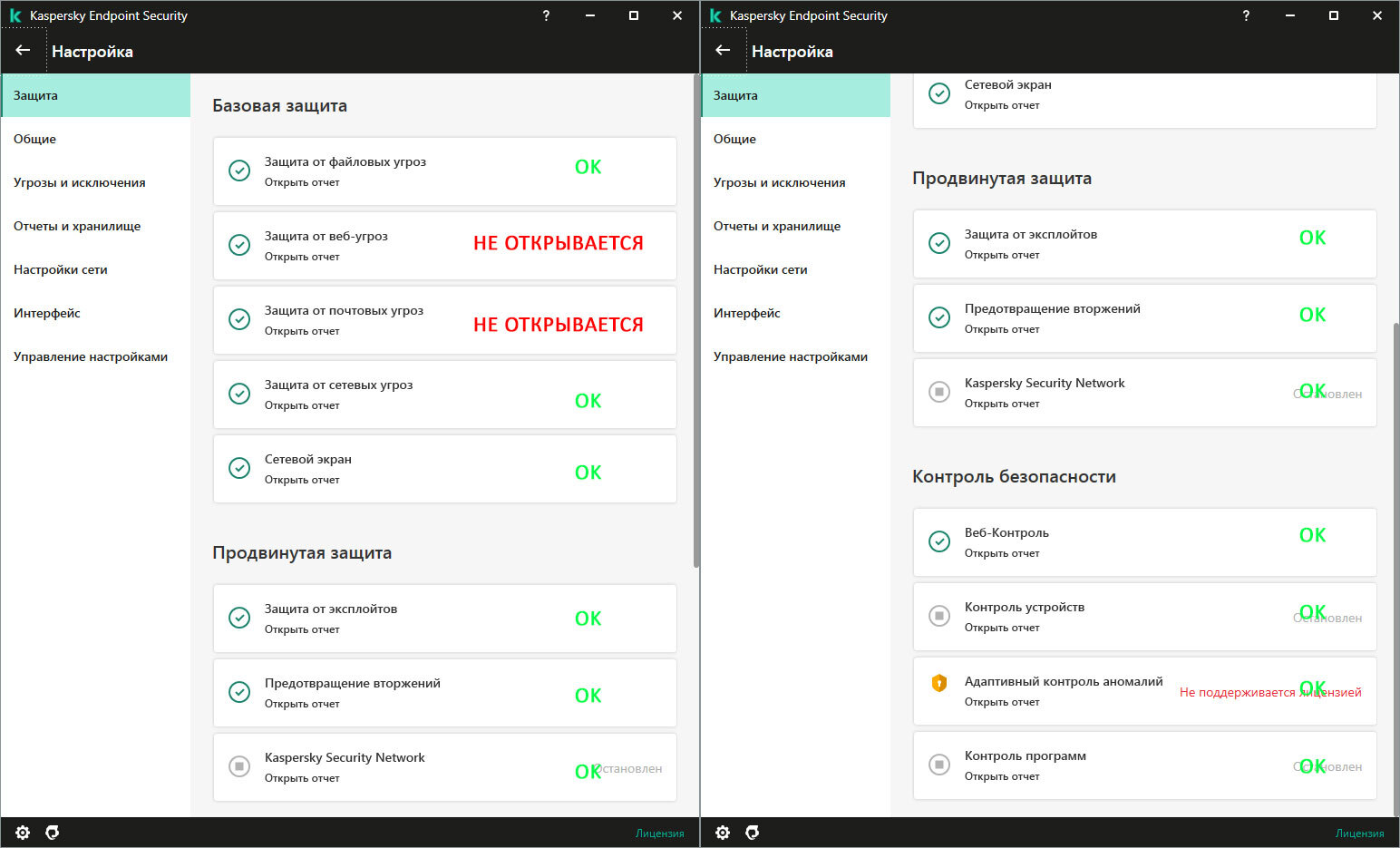Click stopped icon of Контроль программ

939,765
